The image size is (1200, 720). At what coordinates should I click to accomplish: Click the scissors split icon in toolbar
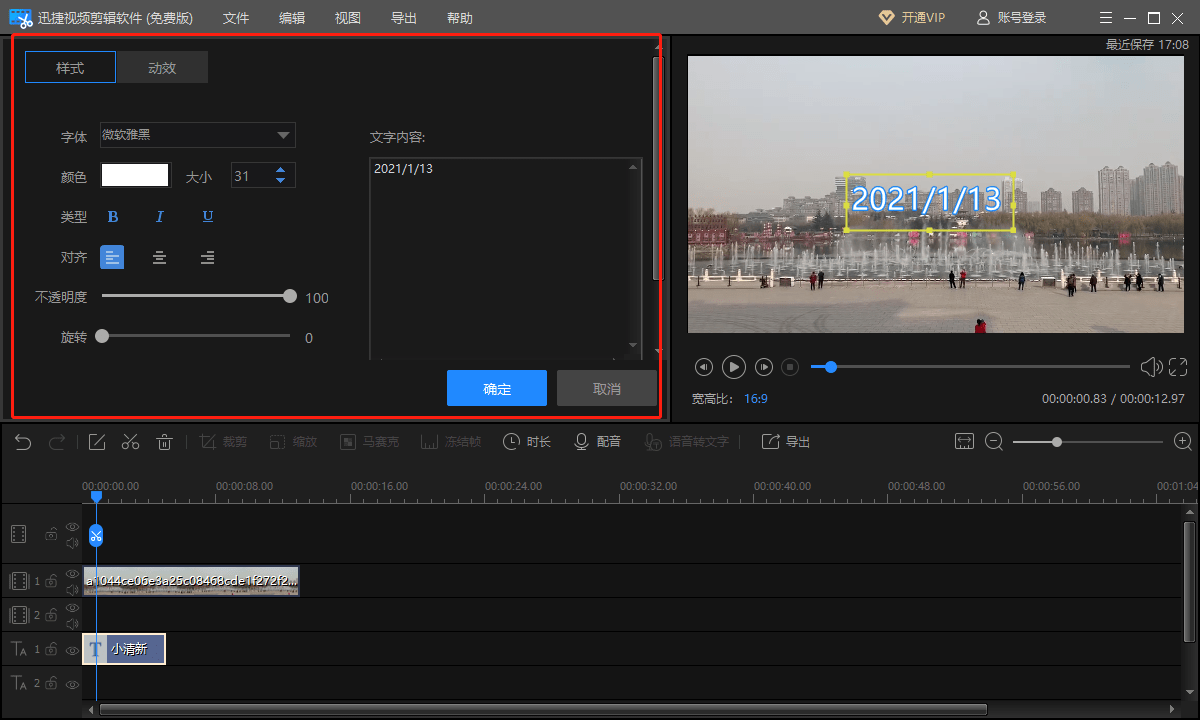(130, 442)
